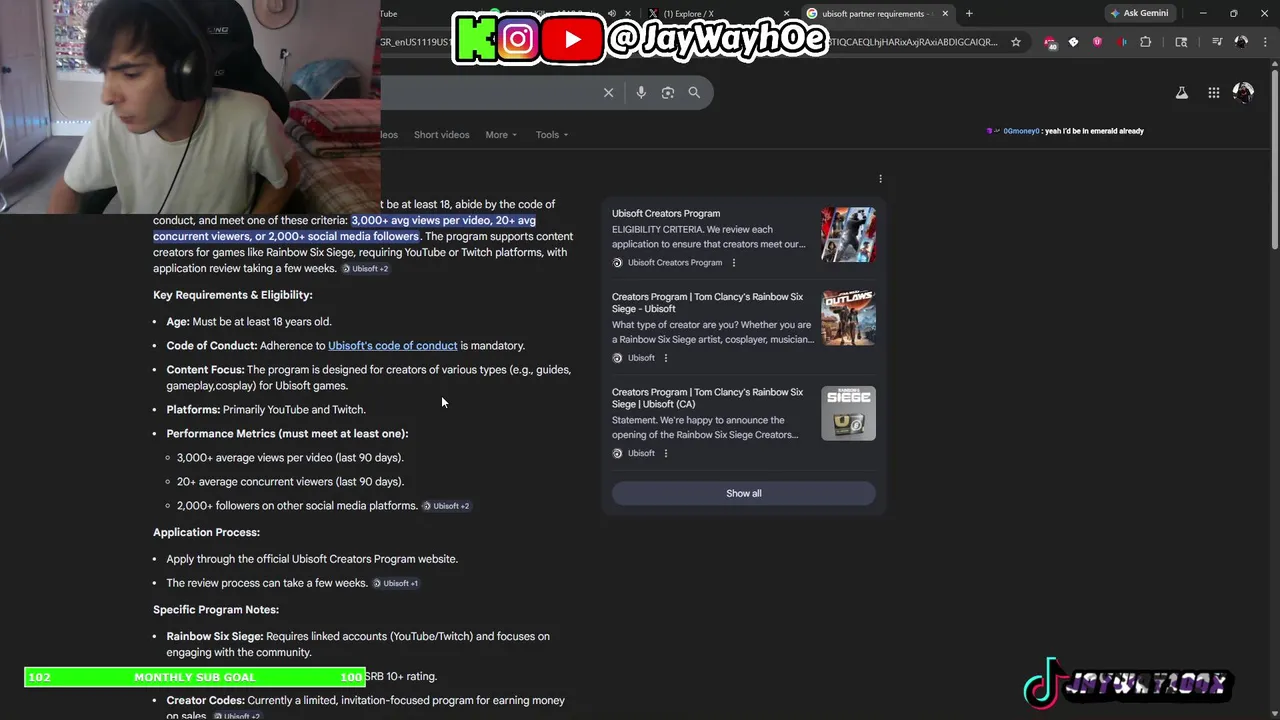Open Chrome profile avatar in toolbar

(x=1241, y=42)
